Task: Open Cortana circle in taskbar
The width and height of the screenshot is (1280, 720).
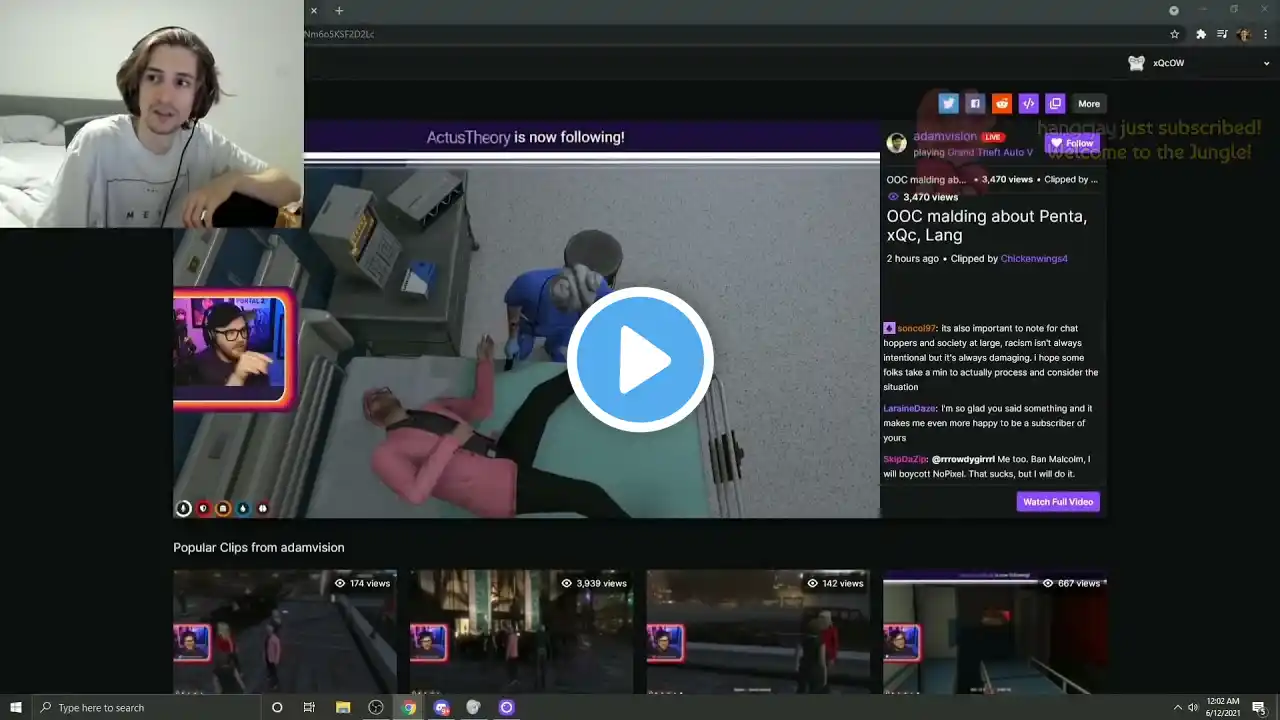Action: [277, 707]
